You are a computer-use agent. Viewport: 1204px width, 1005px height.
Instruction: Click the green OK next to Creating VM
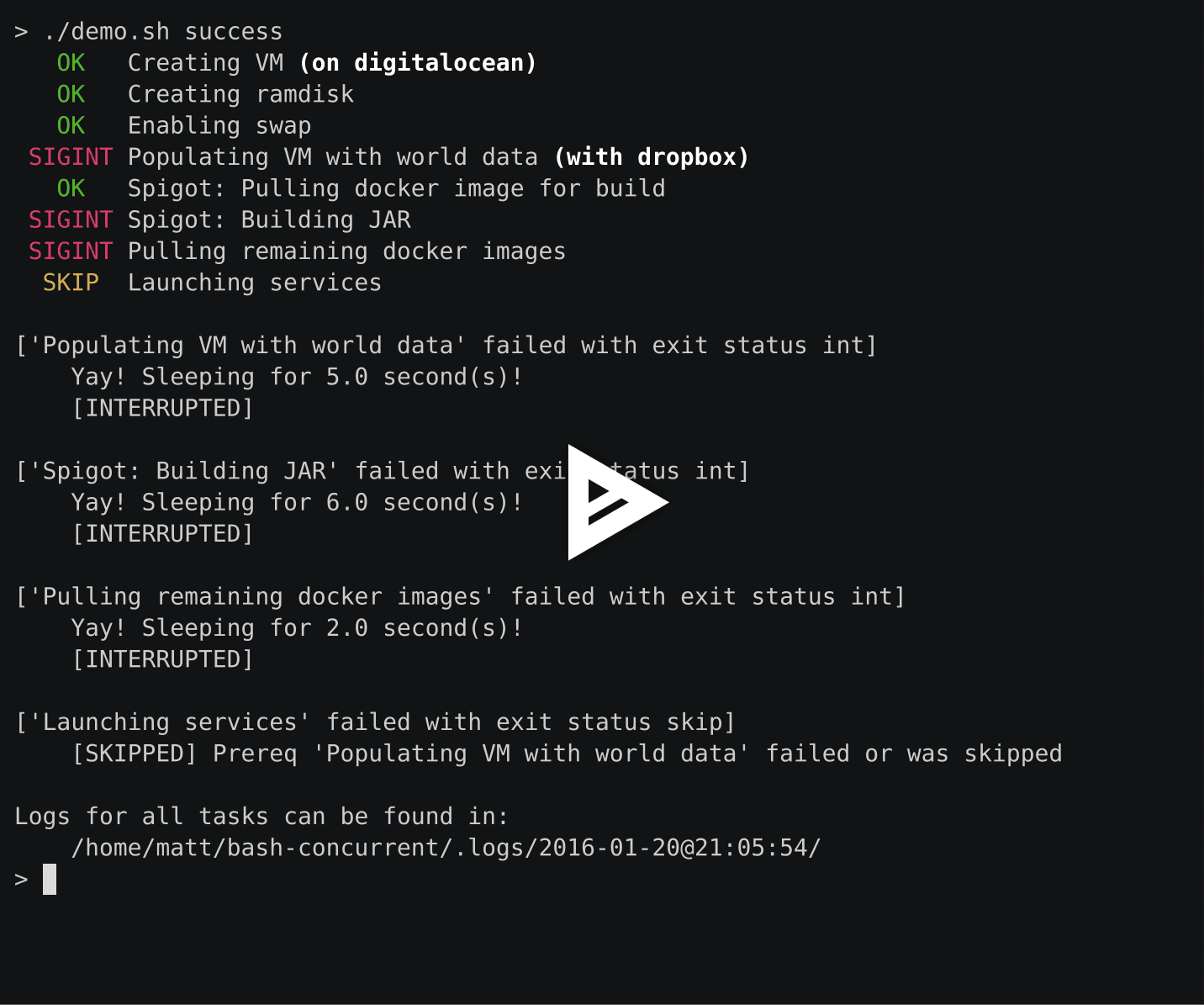coord(71,63)
